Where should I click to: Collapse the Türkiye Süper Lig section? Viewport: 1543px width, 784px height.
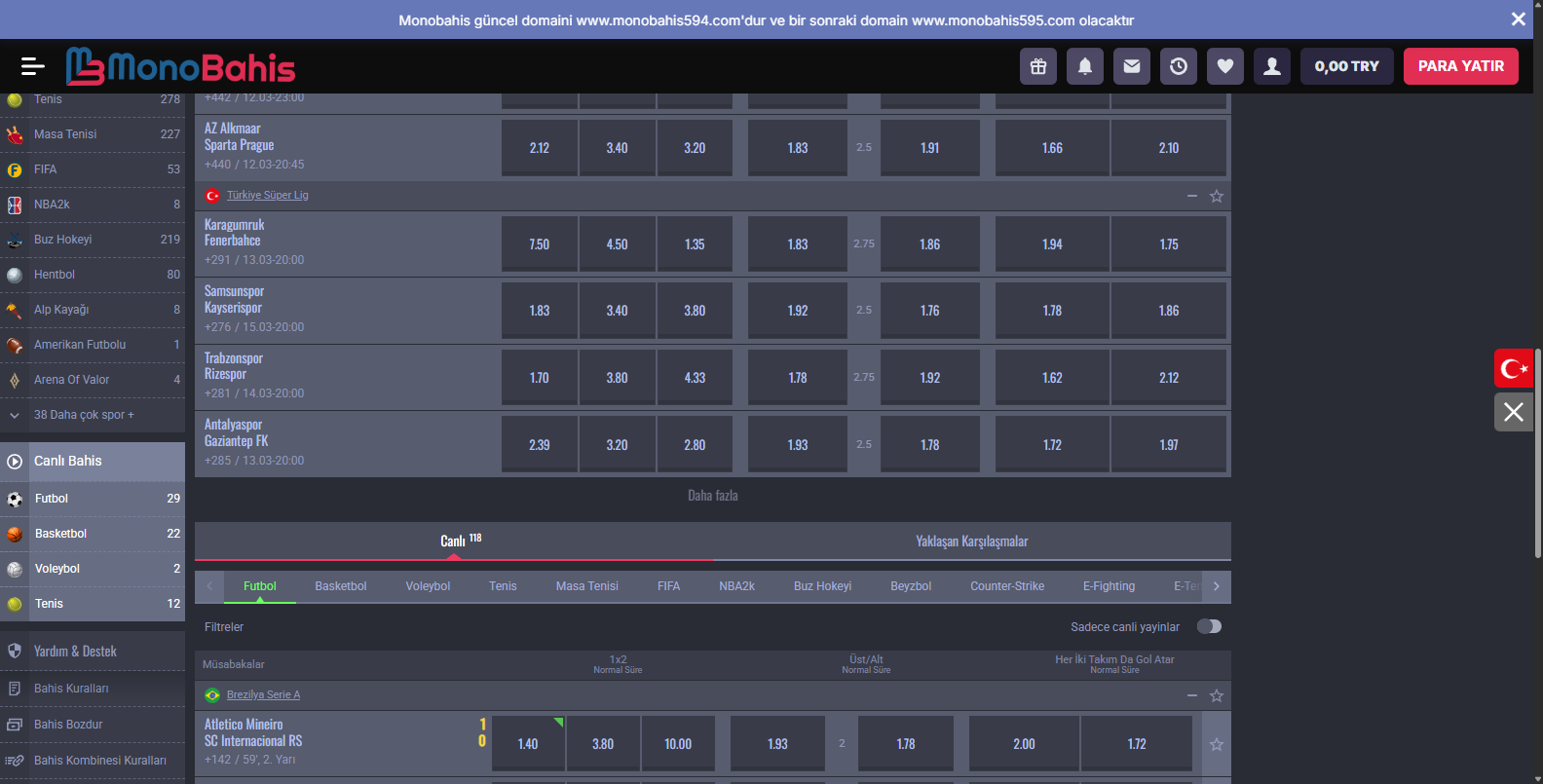(x=1192, y=197)
